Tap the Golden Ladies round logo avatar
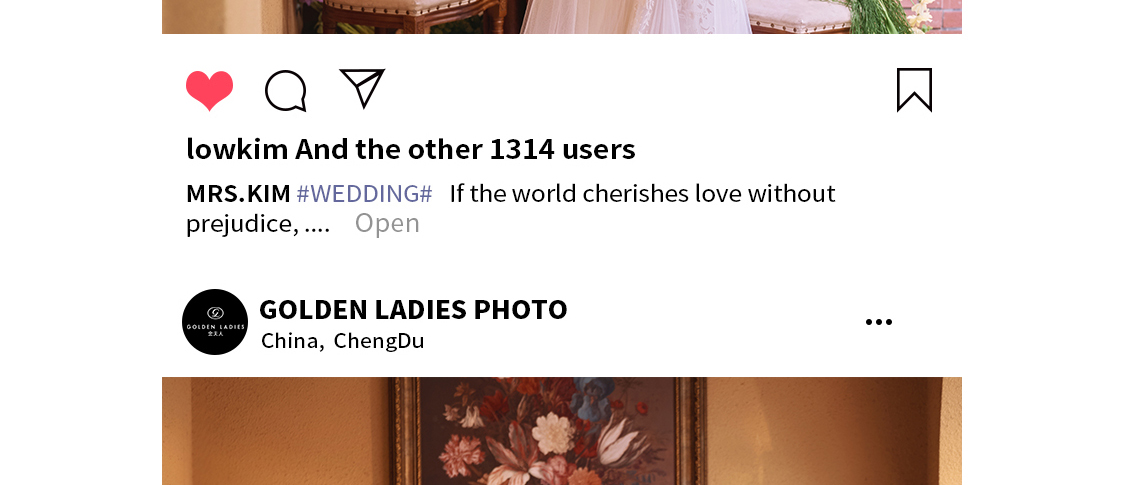This screenshot has height=485, width=1125. coord(215,322)
